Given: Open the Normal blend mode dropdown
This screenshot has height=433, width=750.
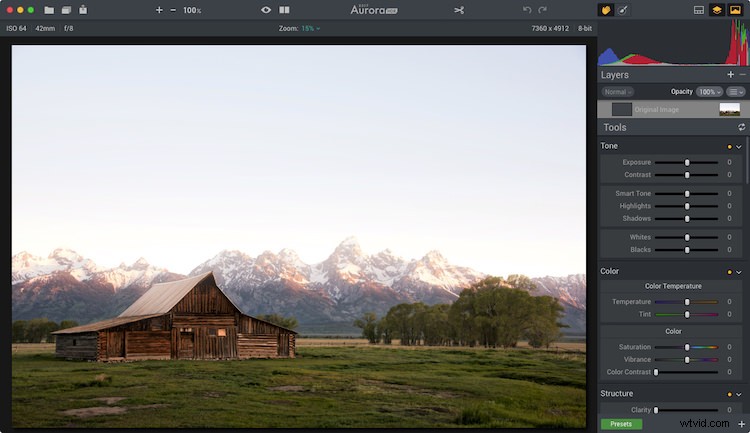Looking at the screenshot, I should pos(618,92).
